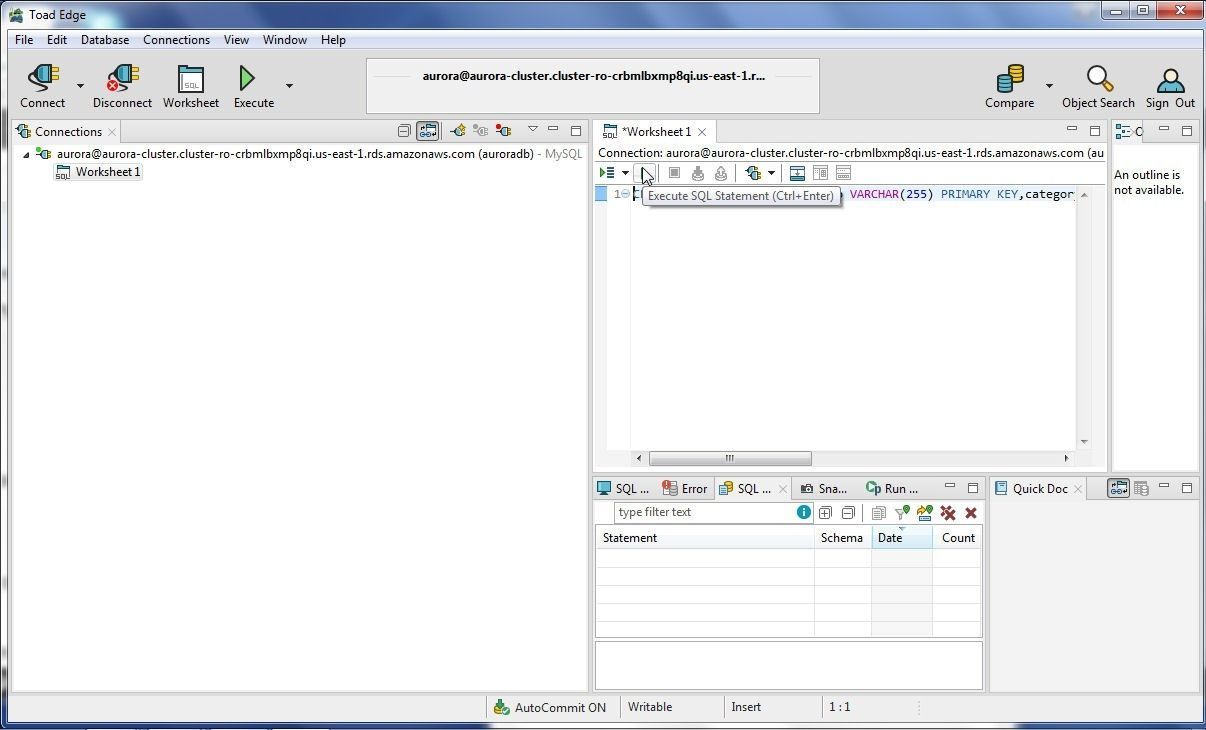Image resolution: width=1206 pixels, height=730 pixels.
Task: Click Execute SQL Statement in worksheet toolbar
Action: (x=647, y=173)
